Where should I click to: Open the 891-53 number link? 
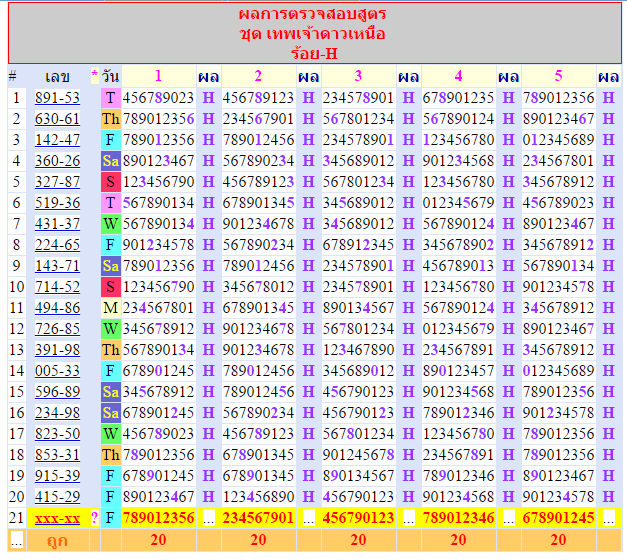(57, 98)
